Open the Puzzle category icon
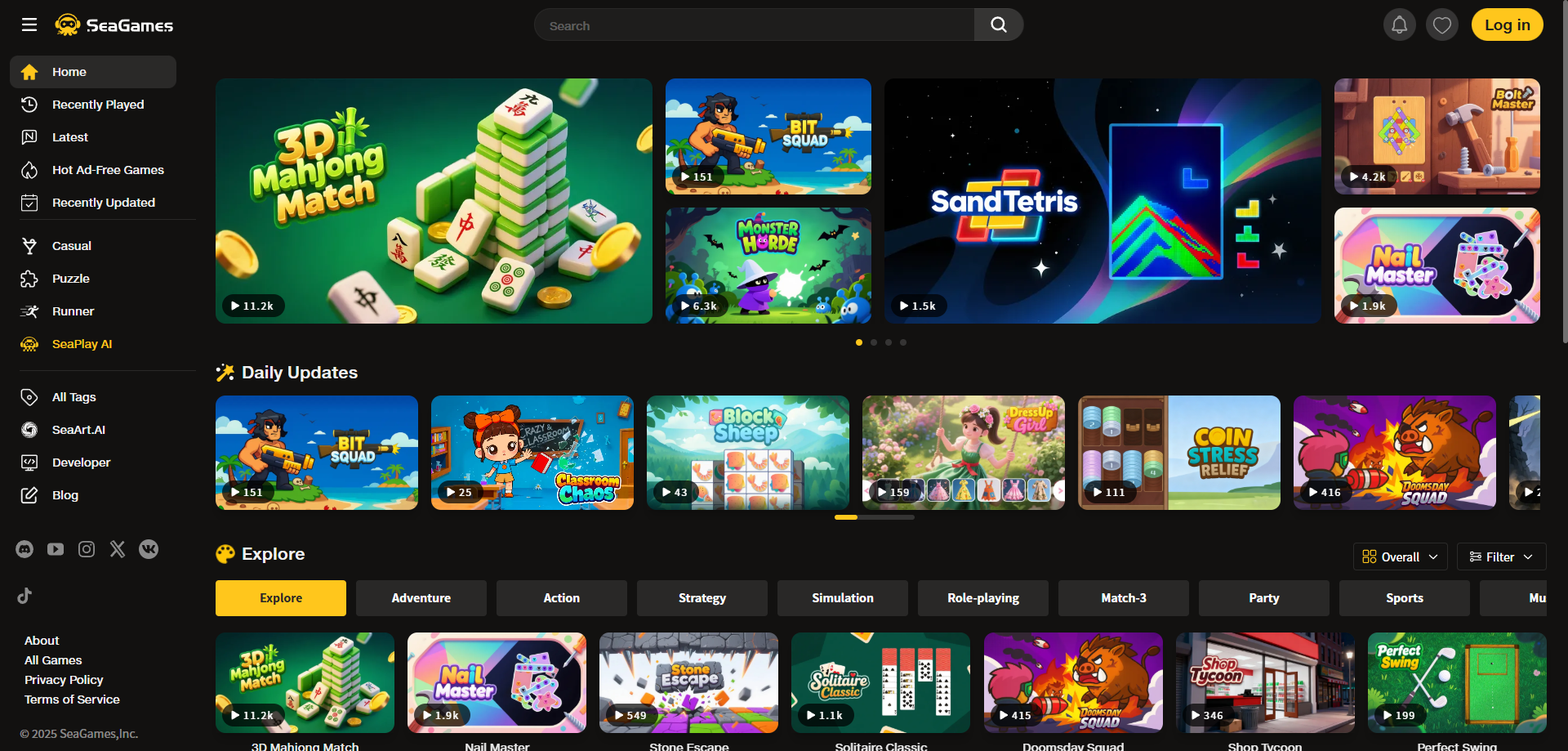 point(29,279)
